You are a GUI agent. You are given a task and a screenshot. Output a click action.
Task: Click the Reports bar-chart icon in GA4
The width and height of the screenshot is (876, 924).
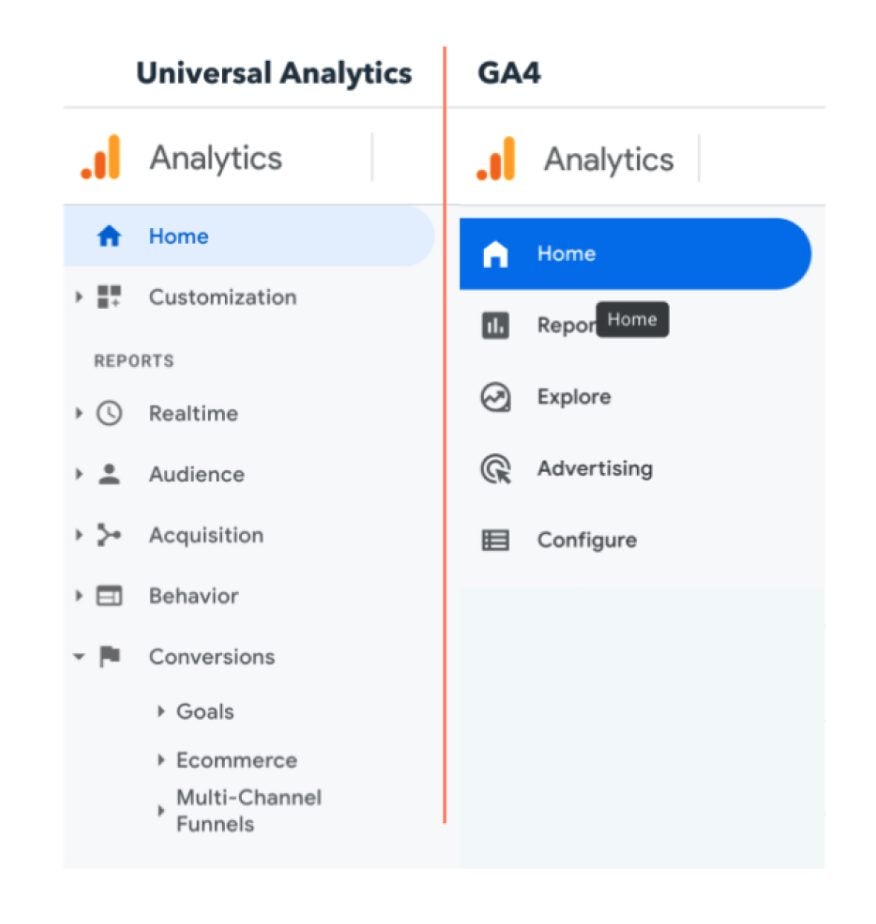[496, 324]
